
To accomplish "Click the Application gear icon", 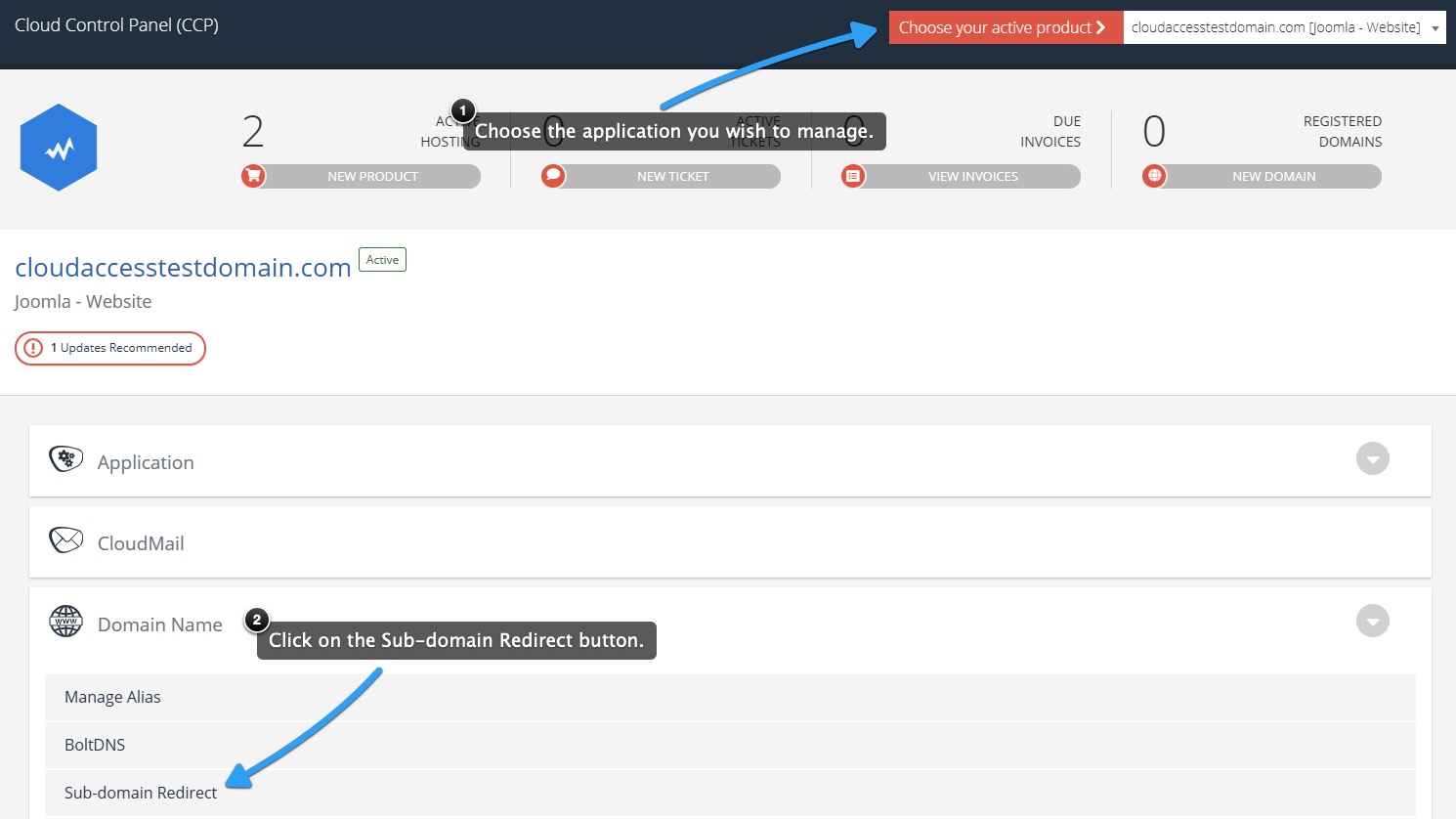I will tap(65, 459).
